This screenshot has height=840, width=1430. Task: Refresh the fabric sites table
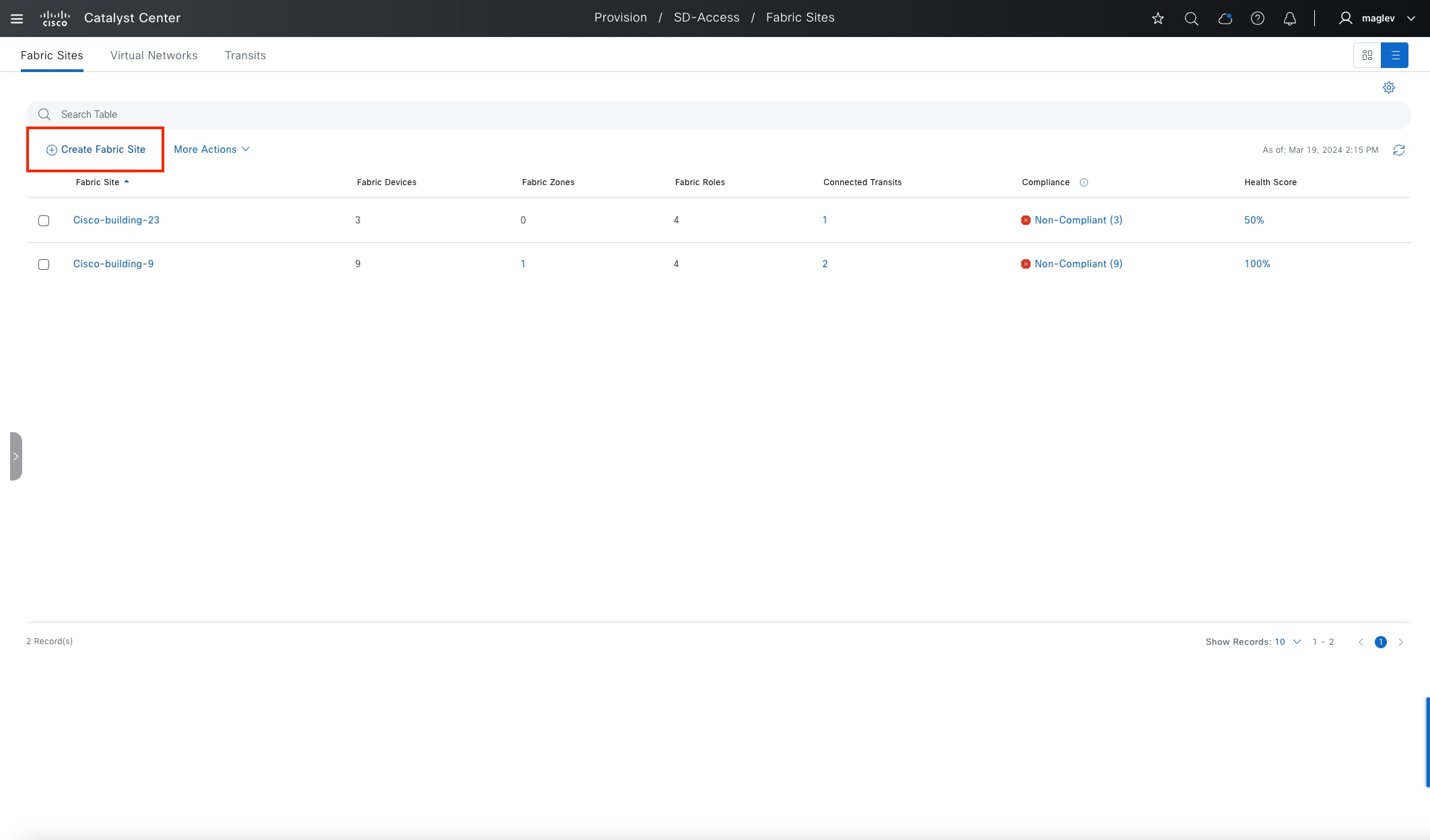tap(1398, 150)
